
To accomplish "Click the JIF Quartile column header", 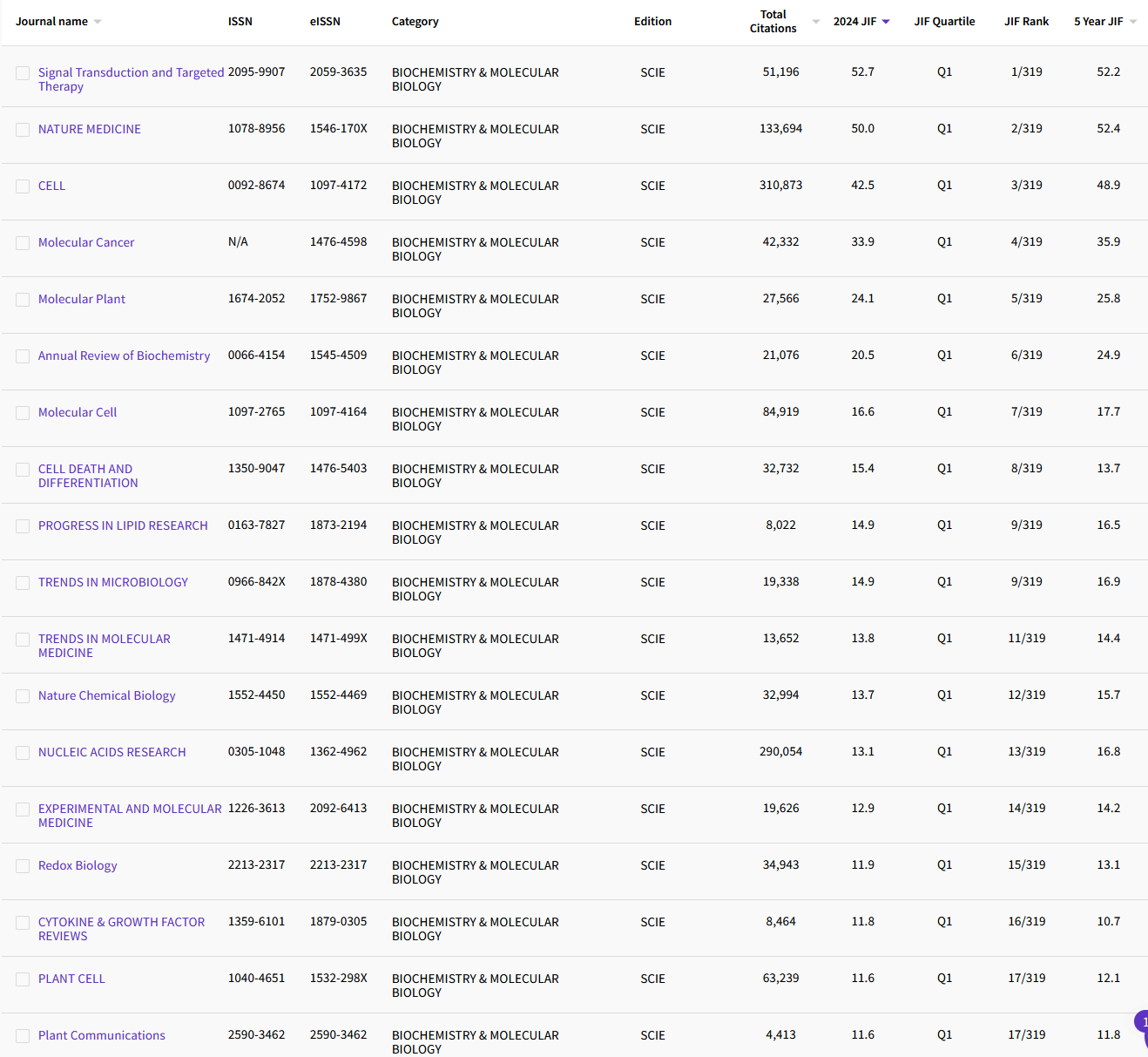I will tap(945, 21).
